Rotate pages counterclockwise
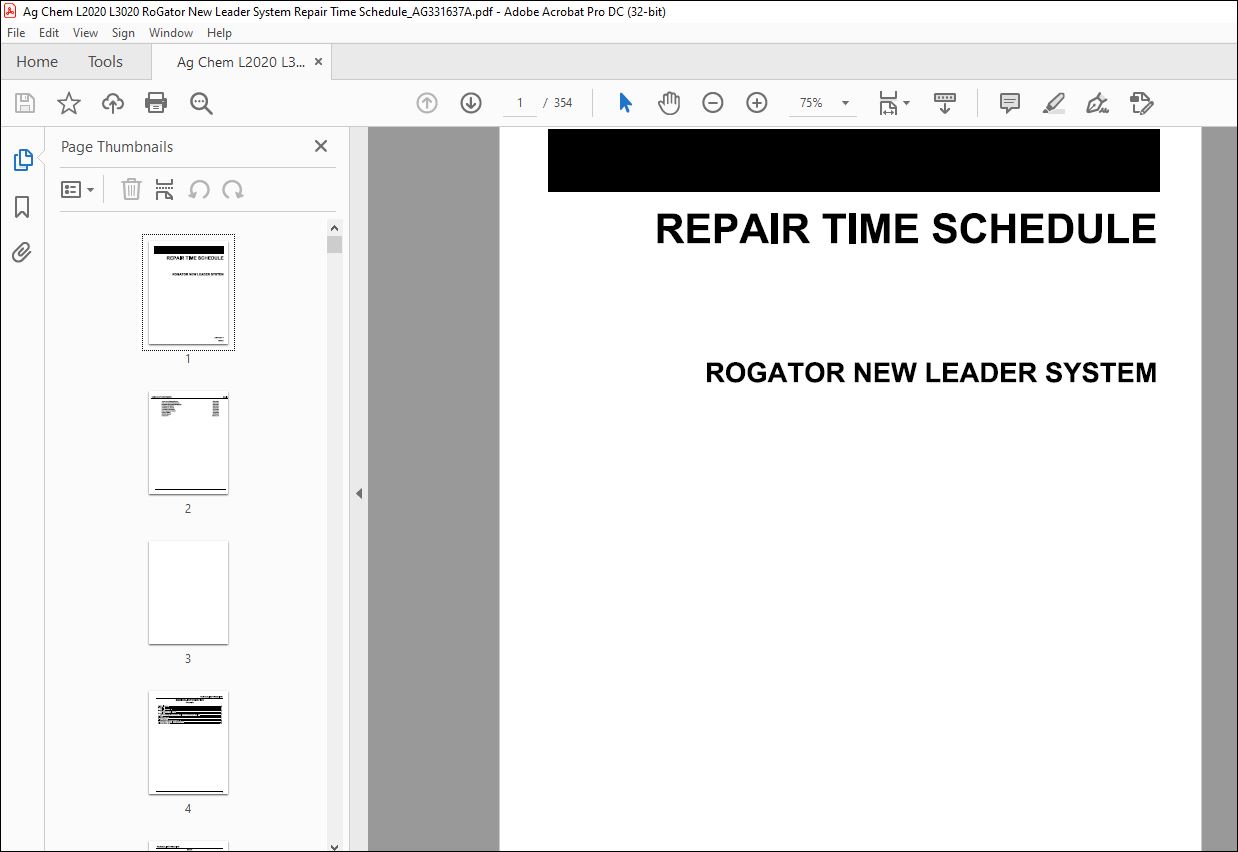1238x852 pixels. pos(199,190)
